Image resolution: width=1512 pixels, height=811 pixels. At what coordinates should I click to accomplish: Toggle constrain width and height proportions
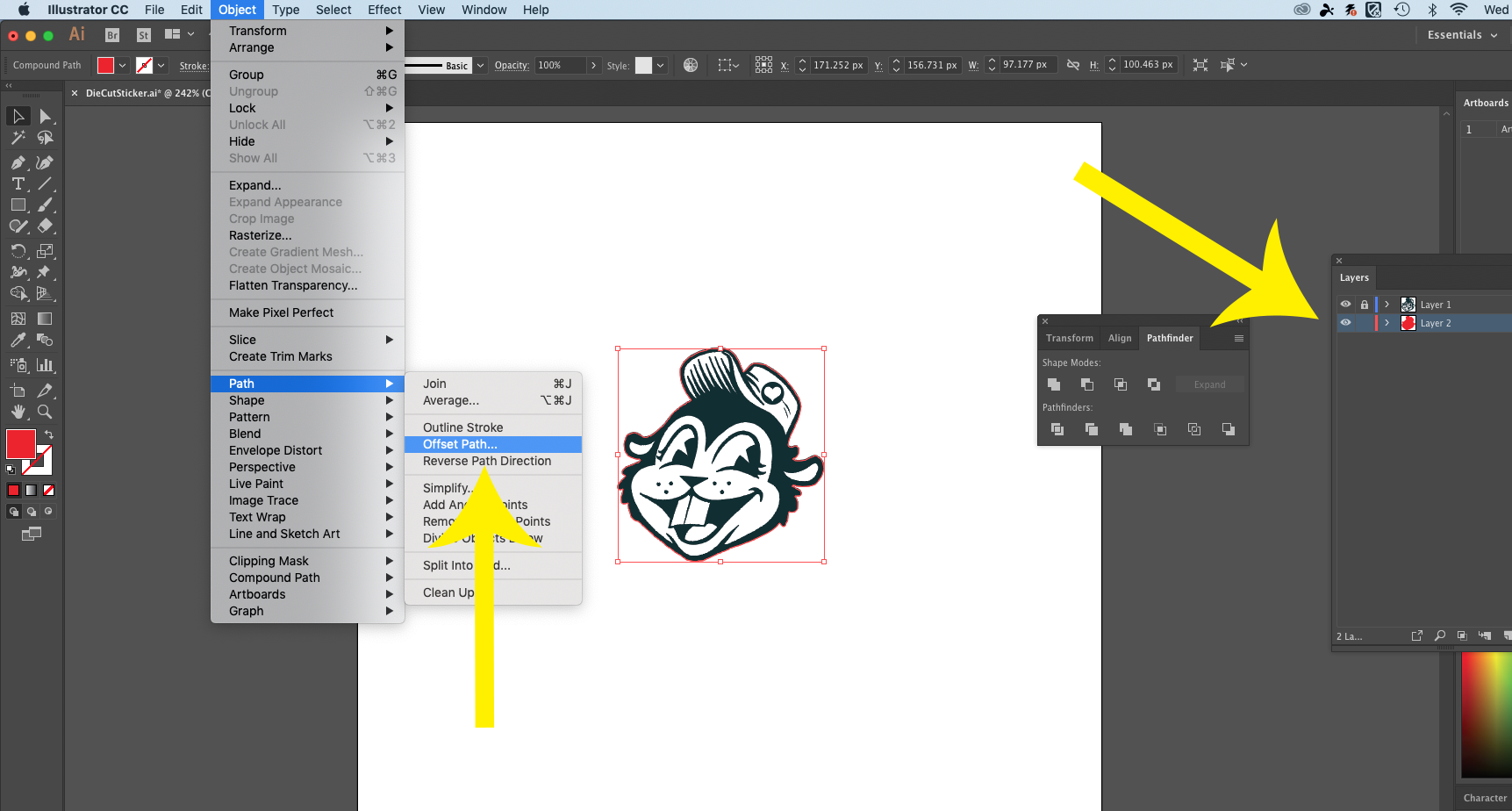click(x=1072, y=65)
